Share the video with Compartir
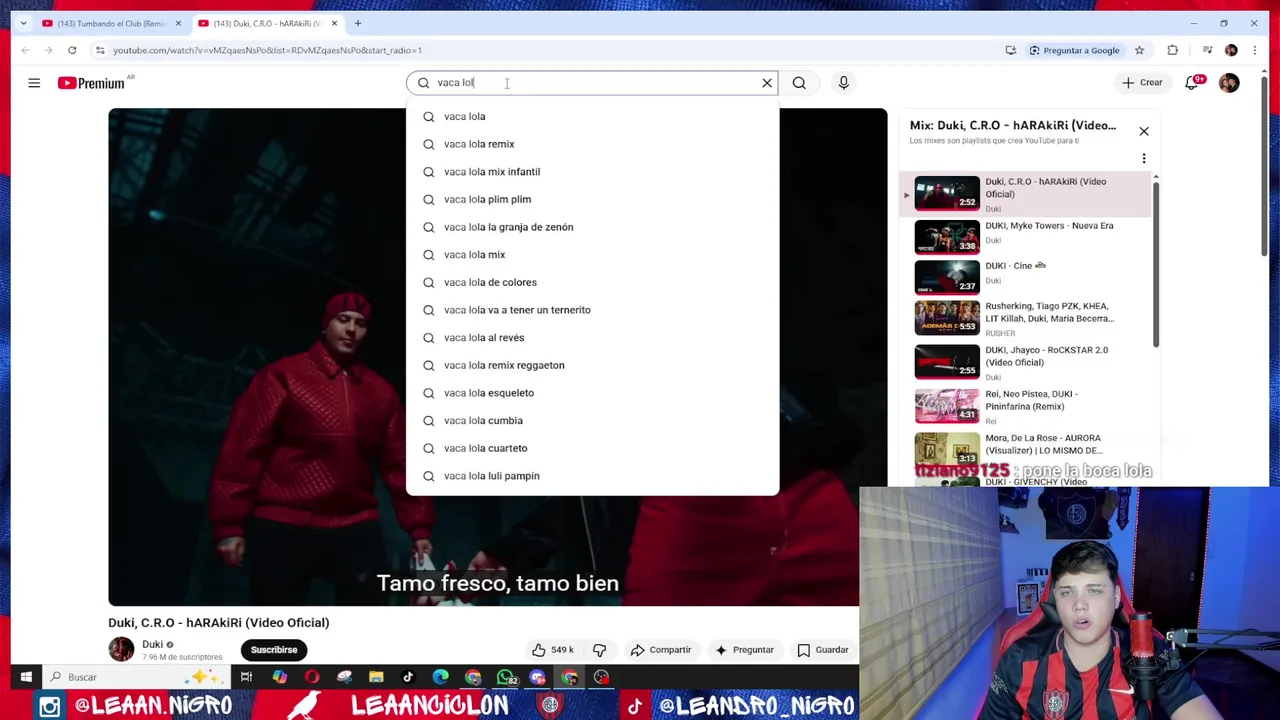This screenshot has height=720, width=1280. pyautogui.click(x=661, y=650)
